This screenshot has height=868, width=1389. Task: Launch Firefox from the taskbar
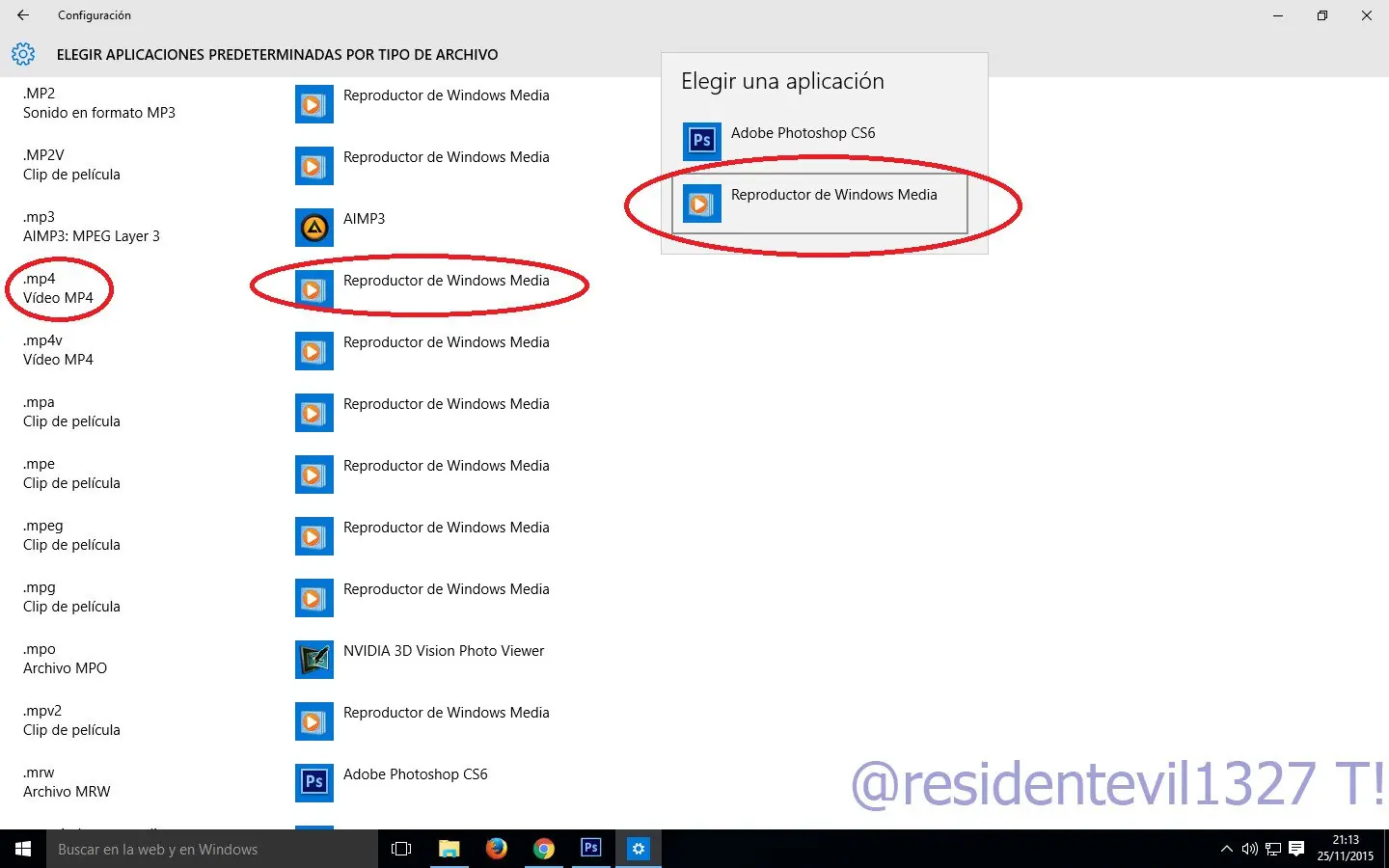point(496,849)
